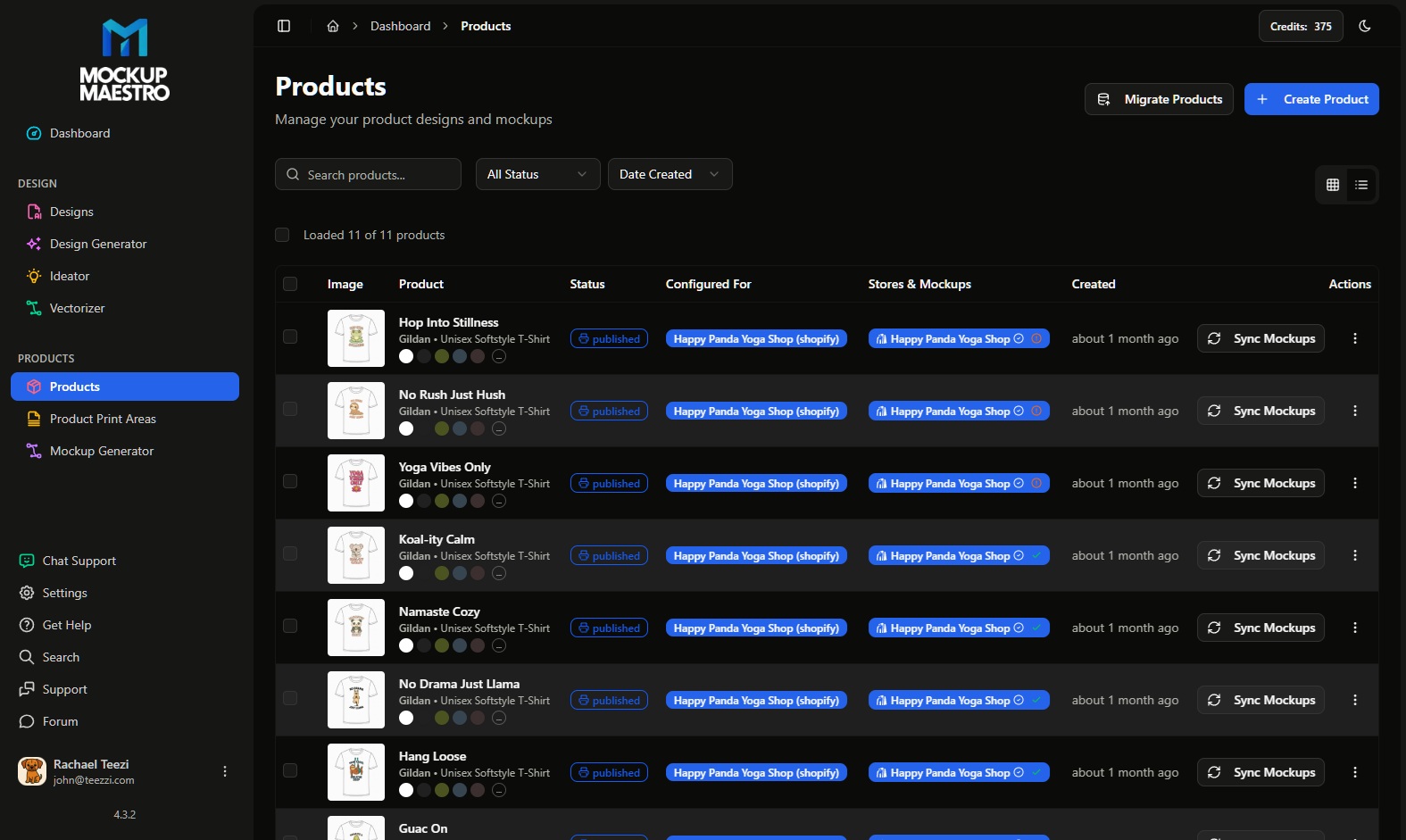Open row actions menu for Yoga Vibes Only
The height and width of the screenshot is (840, 1406).
(x=1355, y=483)
